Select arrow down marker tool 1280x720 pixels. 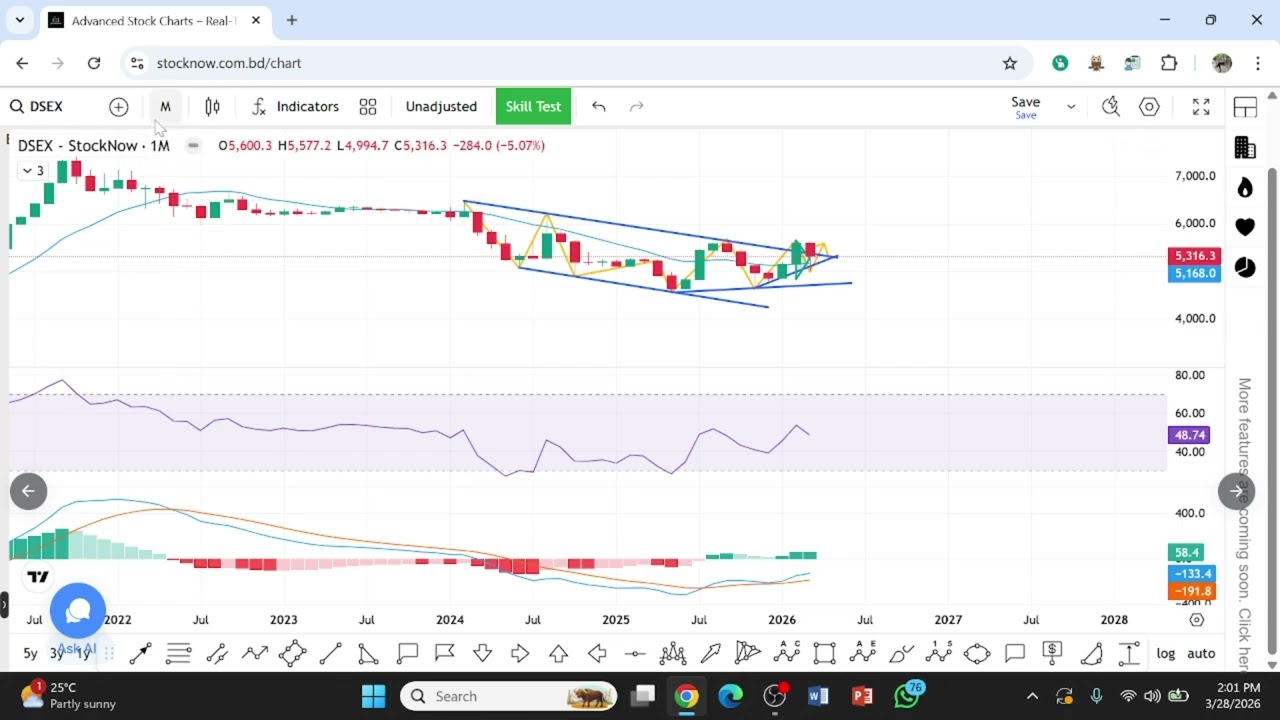click(x=483, y=654)
